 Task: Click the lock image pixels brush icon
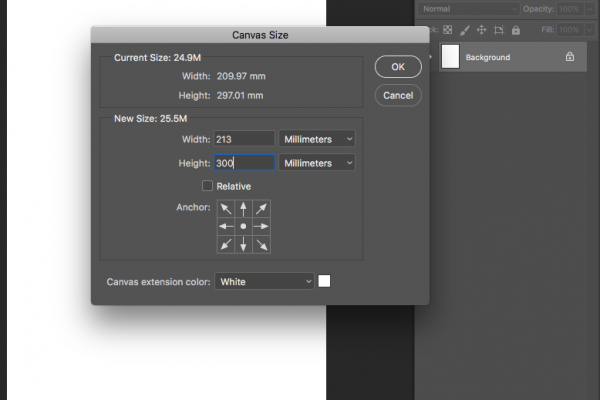click(465, 30)
